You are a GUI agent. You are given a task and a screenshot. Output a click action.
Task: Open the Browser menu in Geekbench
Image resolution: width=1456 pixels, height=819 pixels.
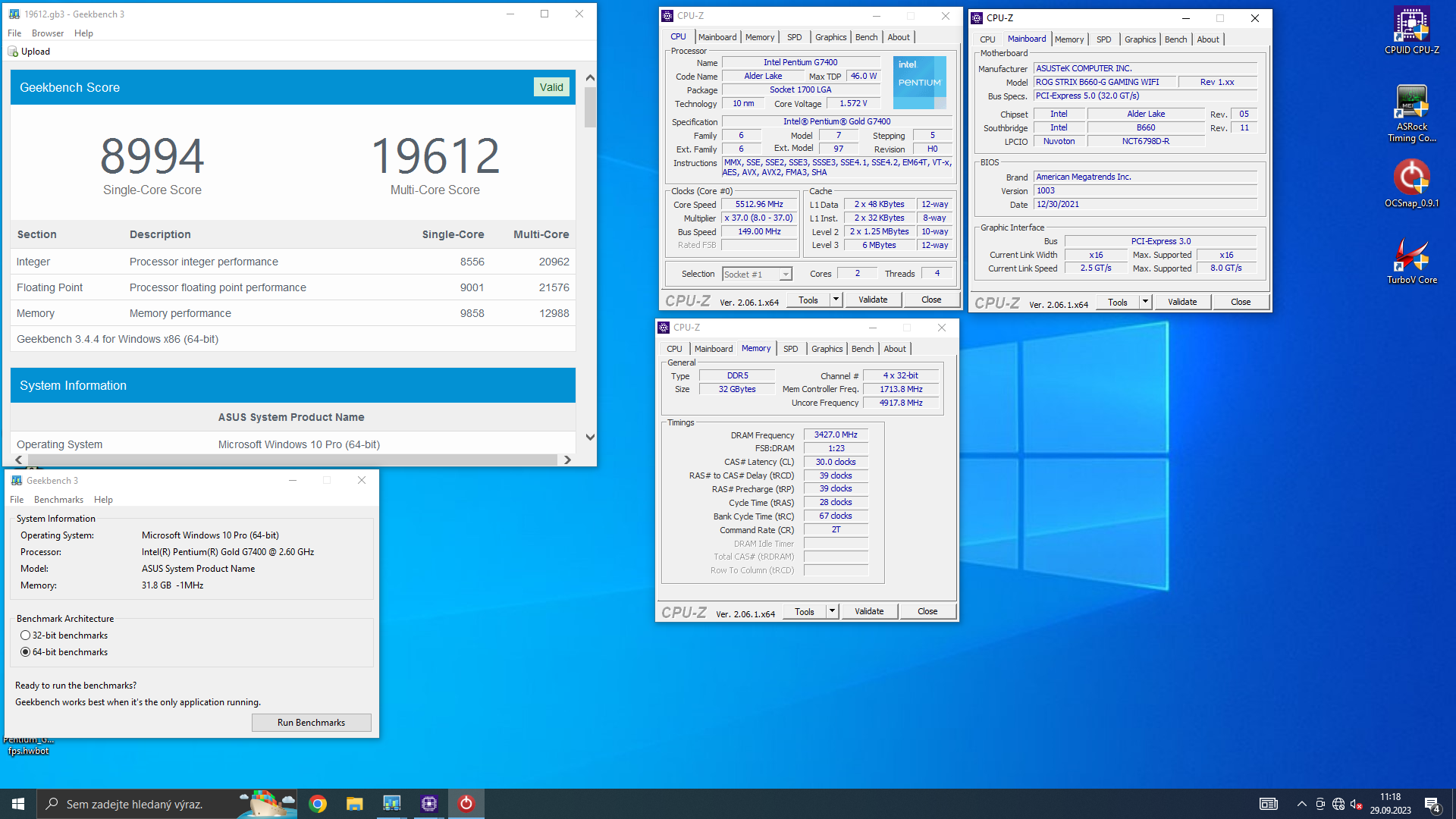click(48, 33)
